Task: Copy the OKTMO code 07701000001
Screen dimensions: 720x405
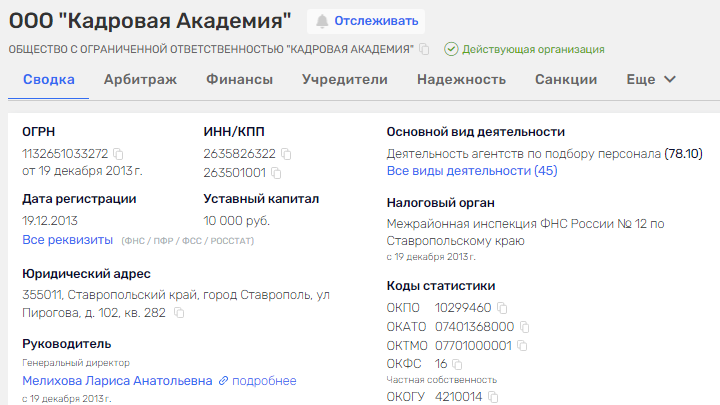Action: (521, 346)
